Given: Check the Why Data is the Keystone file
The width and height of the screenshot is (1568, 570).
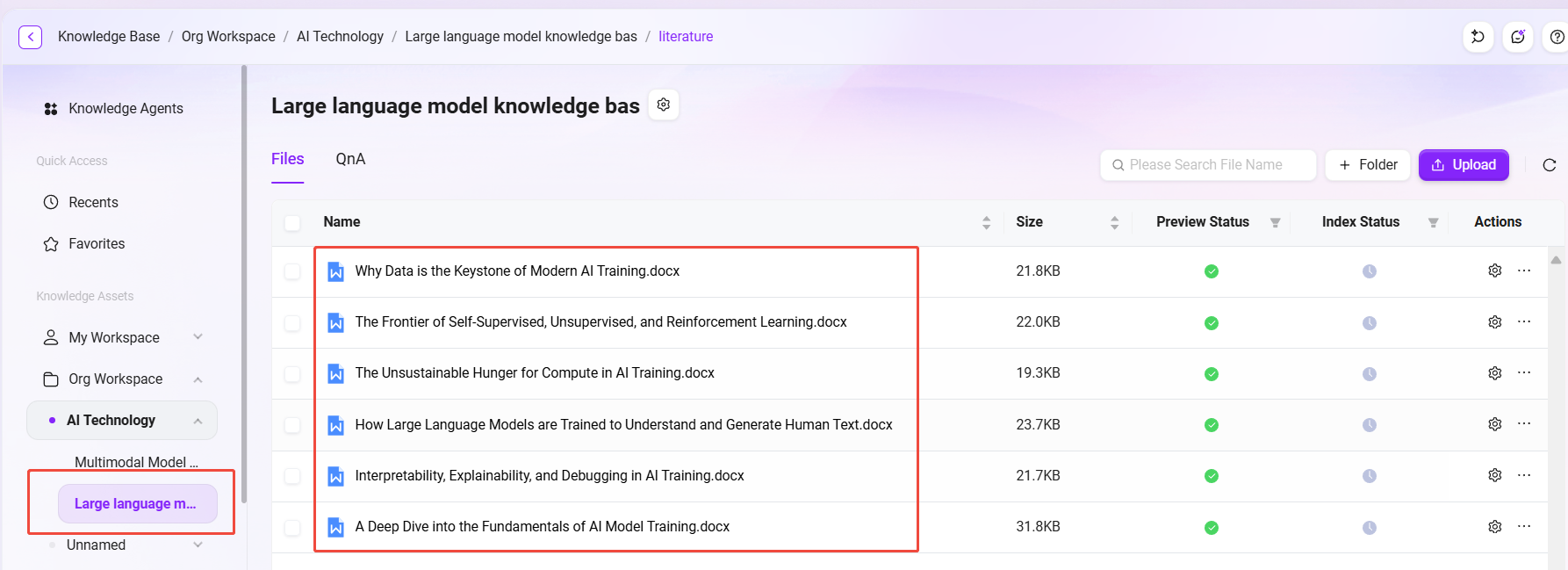Looking at the screenshot, I should [x=292, y=271].
